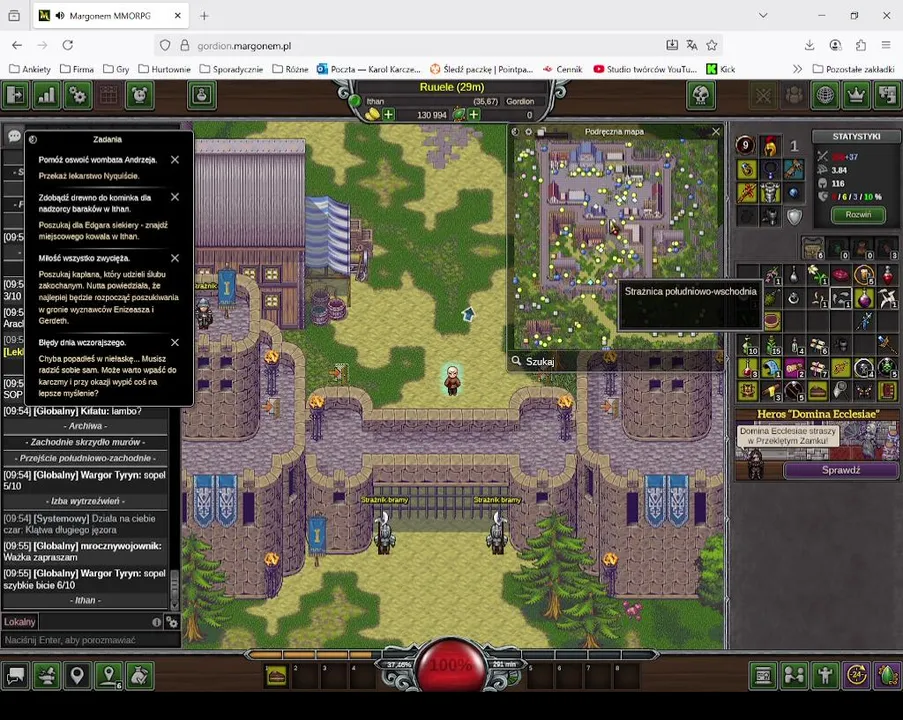Screen dimensions: 903x720
Task: Dismiss quest 'Błędy dnia wczorajszego'
Action: pos(175,342)
